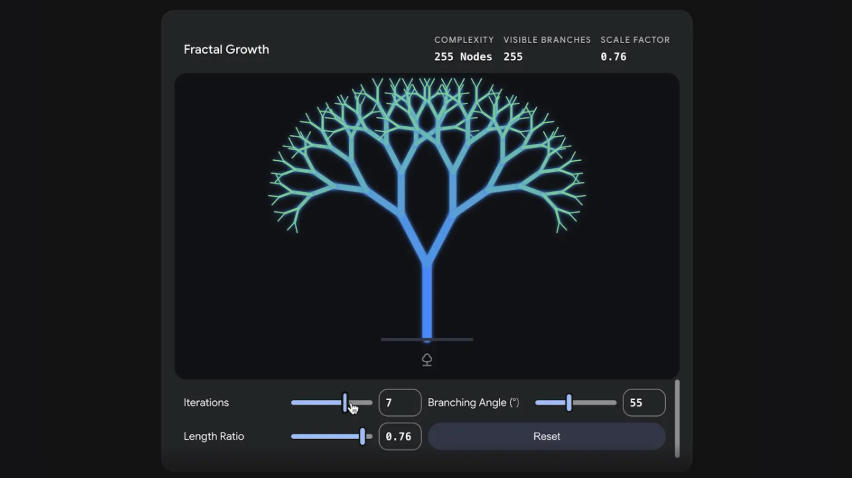Focus the Length Ratio input showing 0.76

[x=399, y=437]
